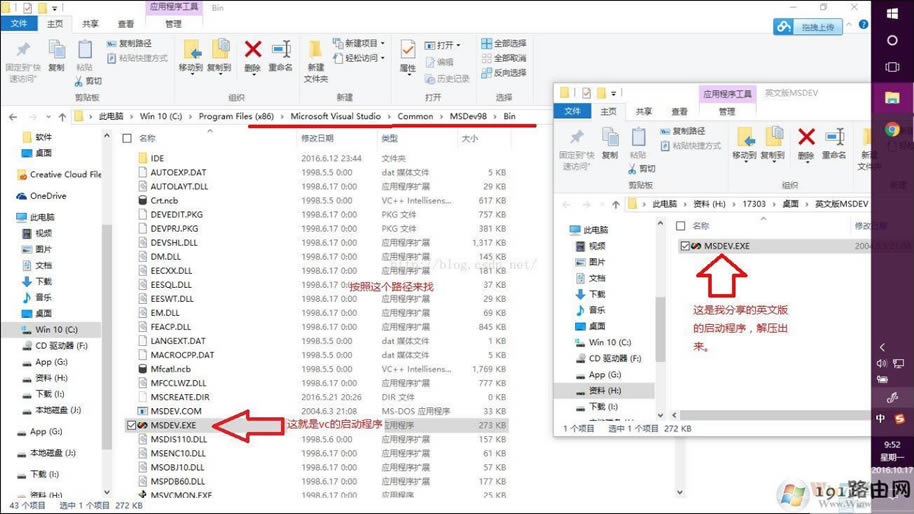This screenshot has height=514, width=914.
Task: Open Chrome from the right sidebar
Action: click(892, 130)
